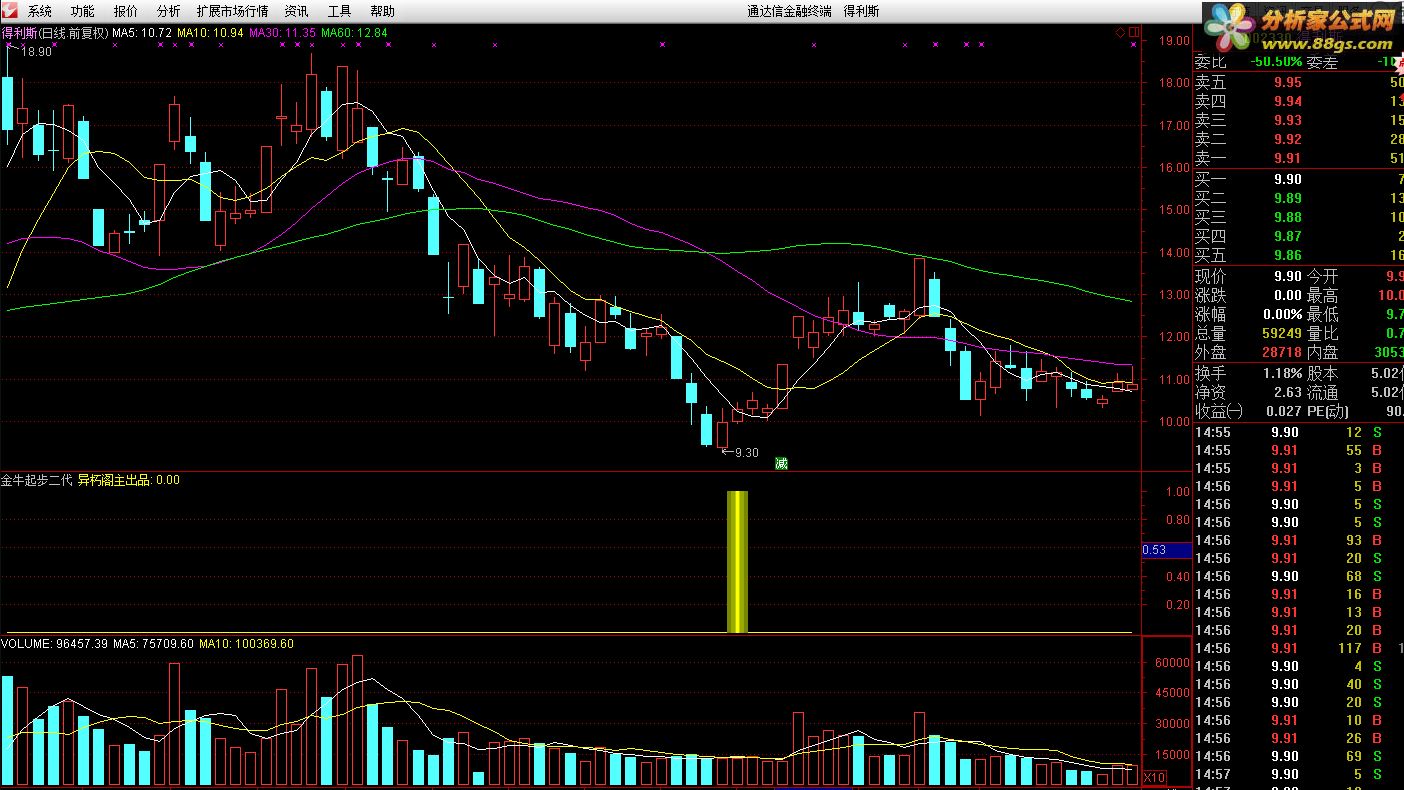Open the 报价 menu
Image resolution: width=1404 pixels, height=790 pixels.
126,11
